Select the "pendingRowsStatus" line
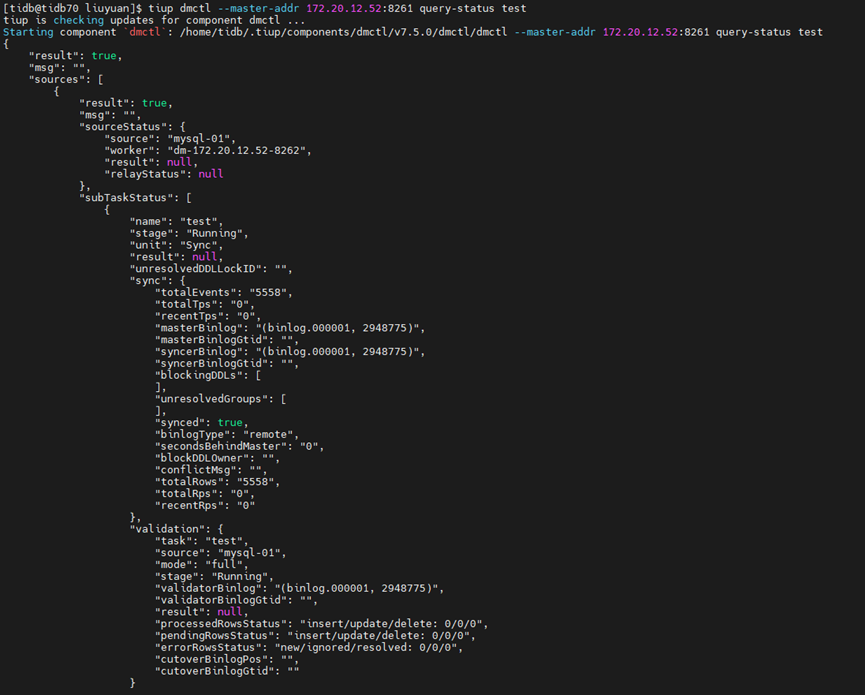The height and width of the screenshot is (695, 865). (x=316, y=635)
